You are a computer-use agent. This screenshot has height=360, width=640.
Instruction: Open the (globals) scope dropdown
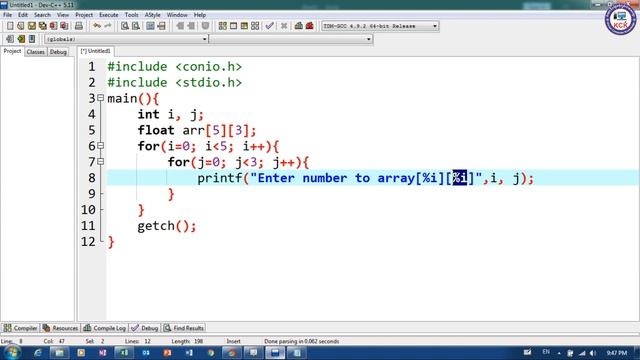click(x=126, y=39)
